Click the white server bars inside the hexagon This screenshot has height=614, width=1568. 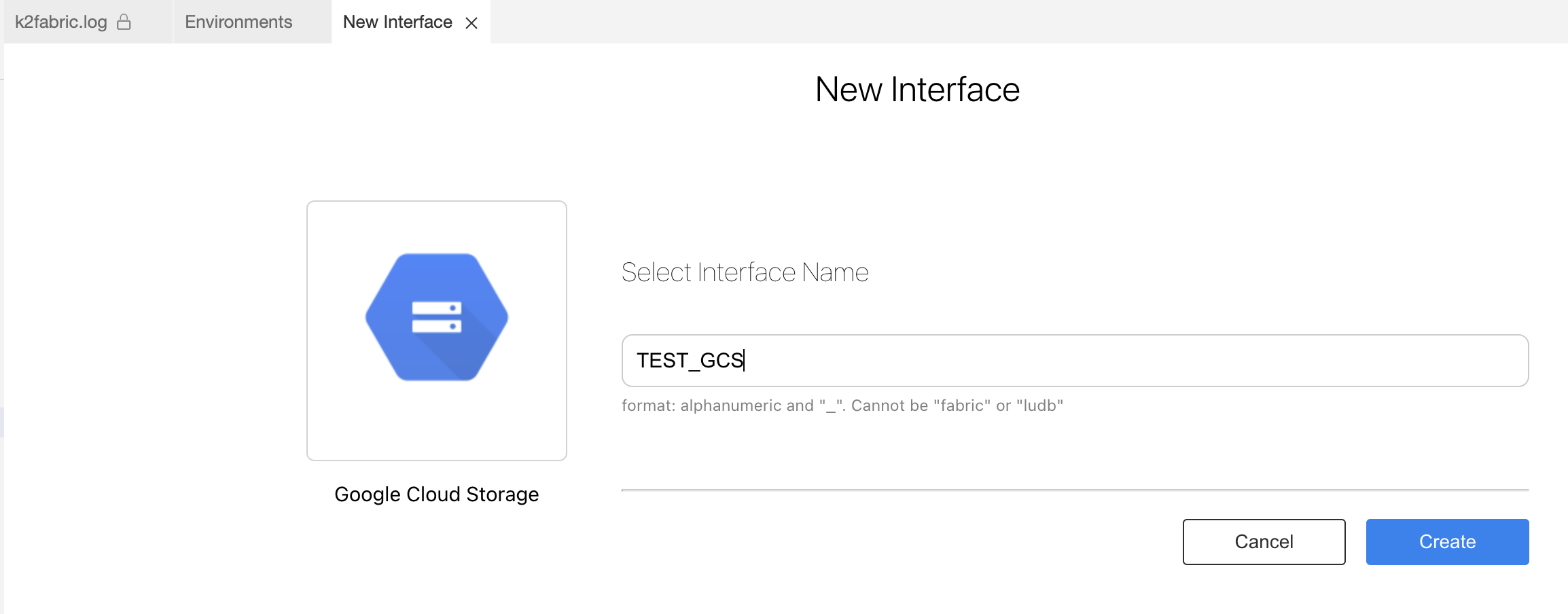point(436,317)
